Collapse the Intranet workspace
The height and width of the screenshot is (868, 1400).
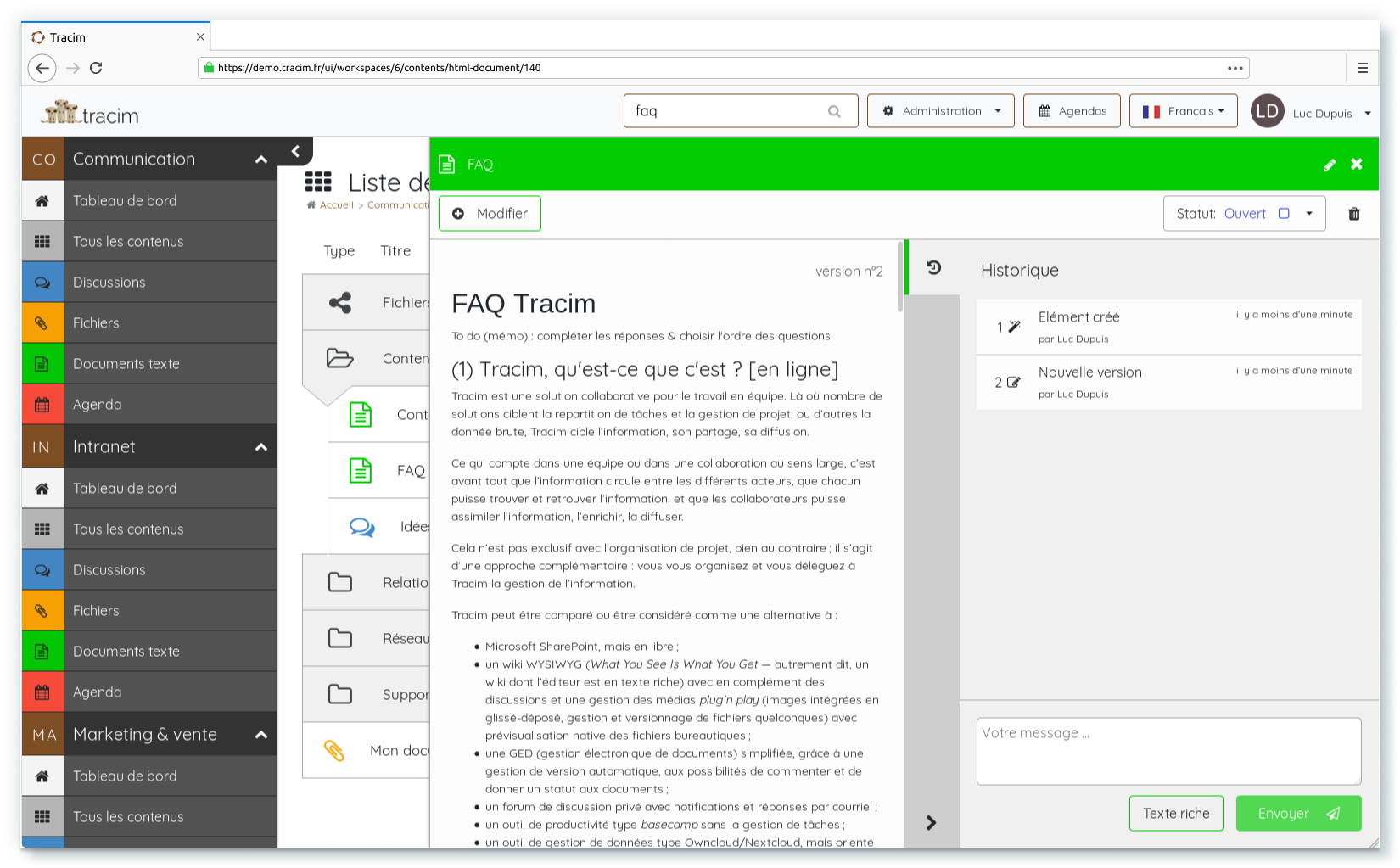tap(261, 447)
